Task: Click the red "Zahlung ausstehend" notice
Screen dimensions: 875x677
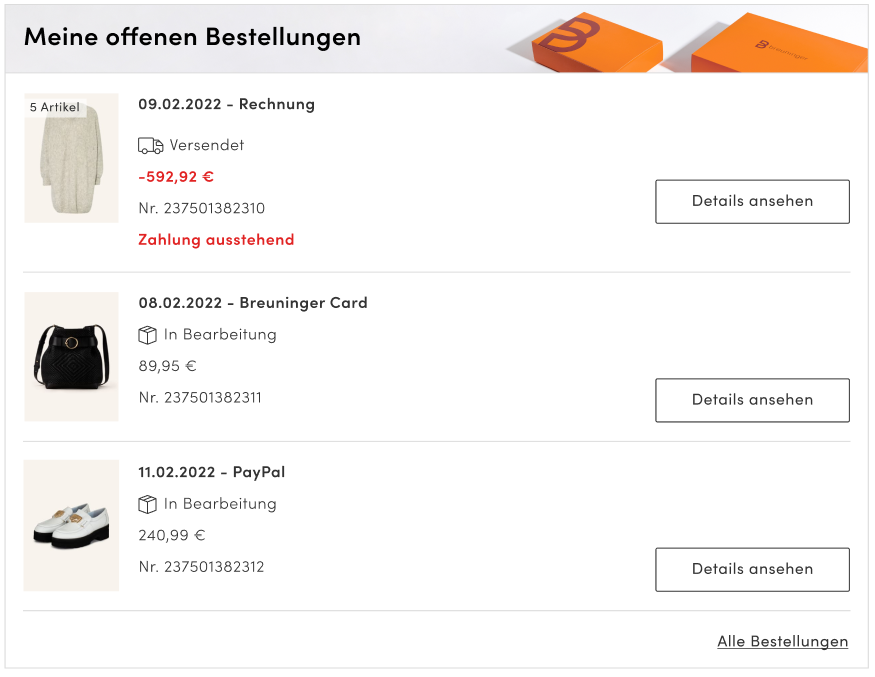Action: pos(216,240)
